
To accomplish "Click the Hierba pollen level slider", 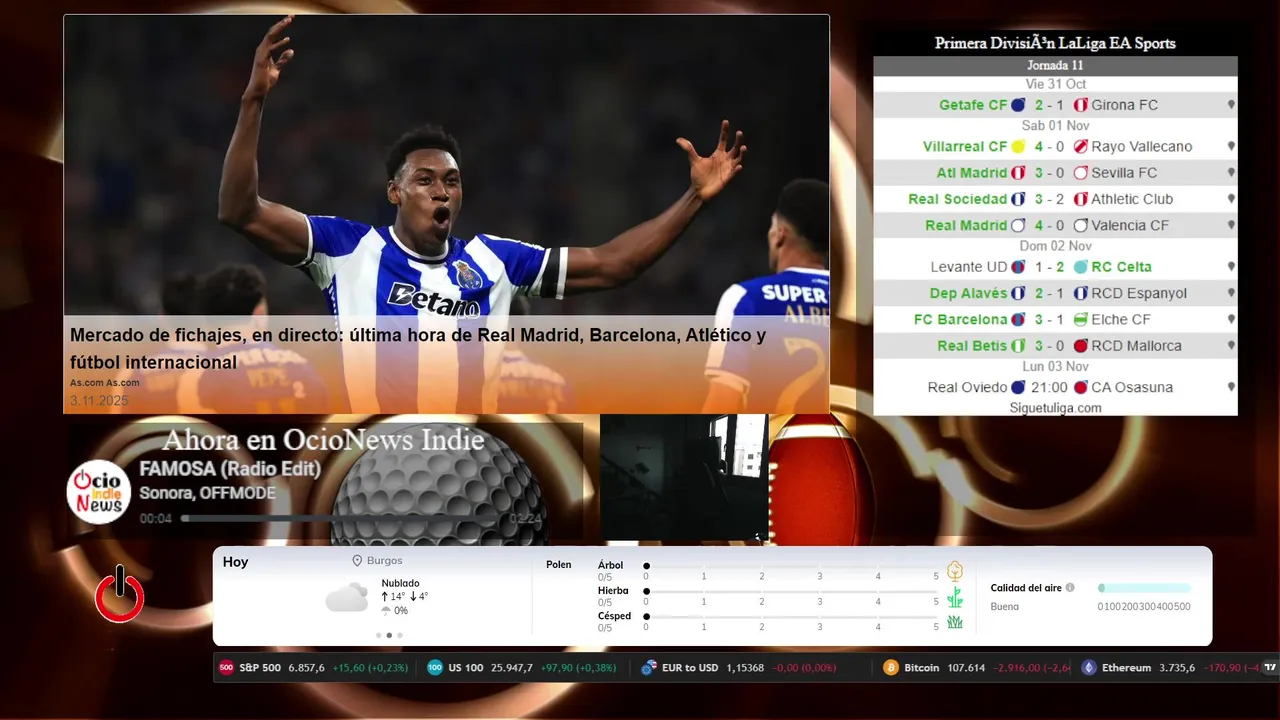I will point(791,591).
